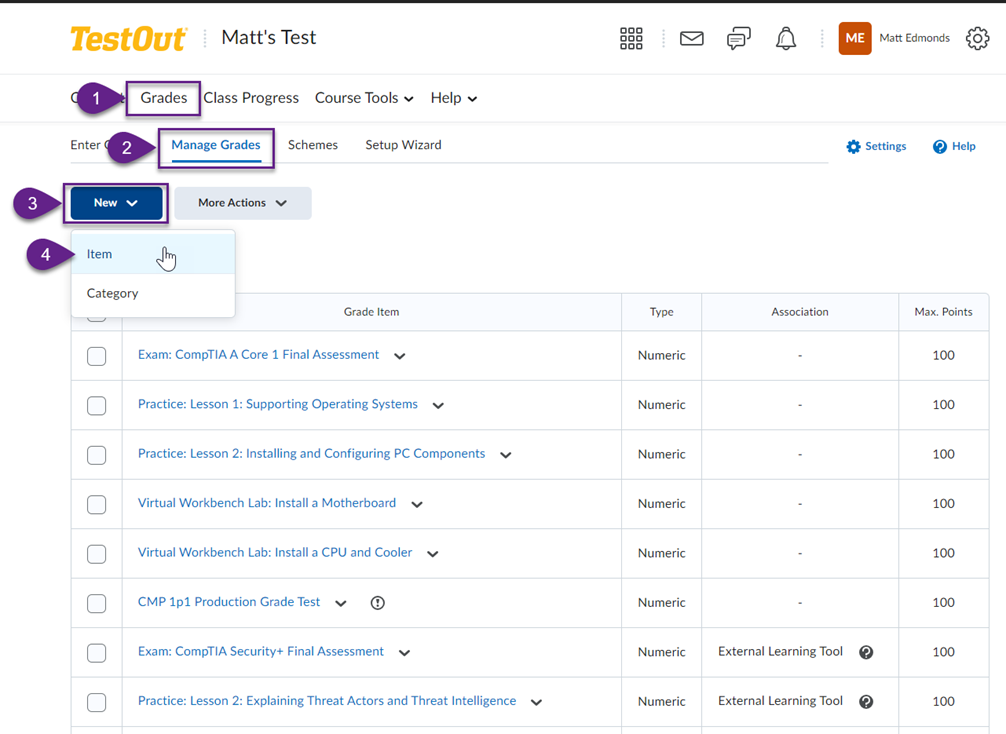1006x734 pixels.
Task: Open chevron menu for CompTIA A Core 1 Final Assessment
Action: (400, 356)
